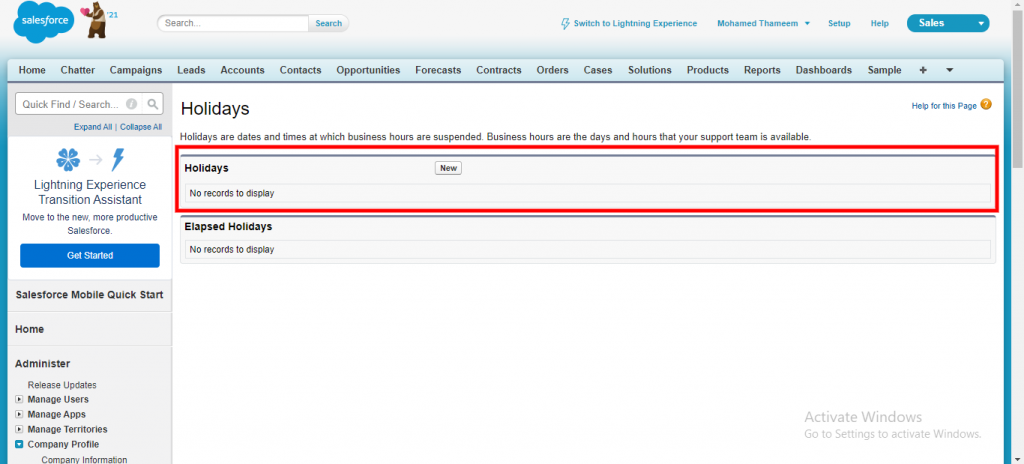Click the Administer section heading

point(42,363)
